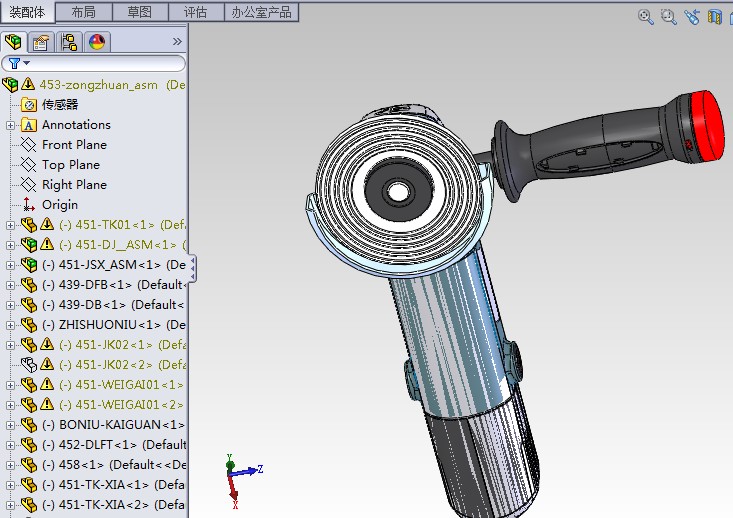Select the 451-JK02<2> part
Screen dimensions: 733x518
(x=122, y=365)
